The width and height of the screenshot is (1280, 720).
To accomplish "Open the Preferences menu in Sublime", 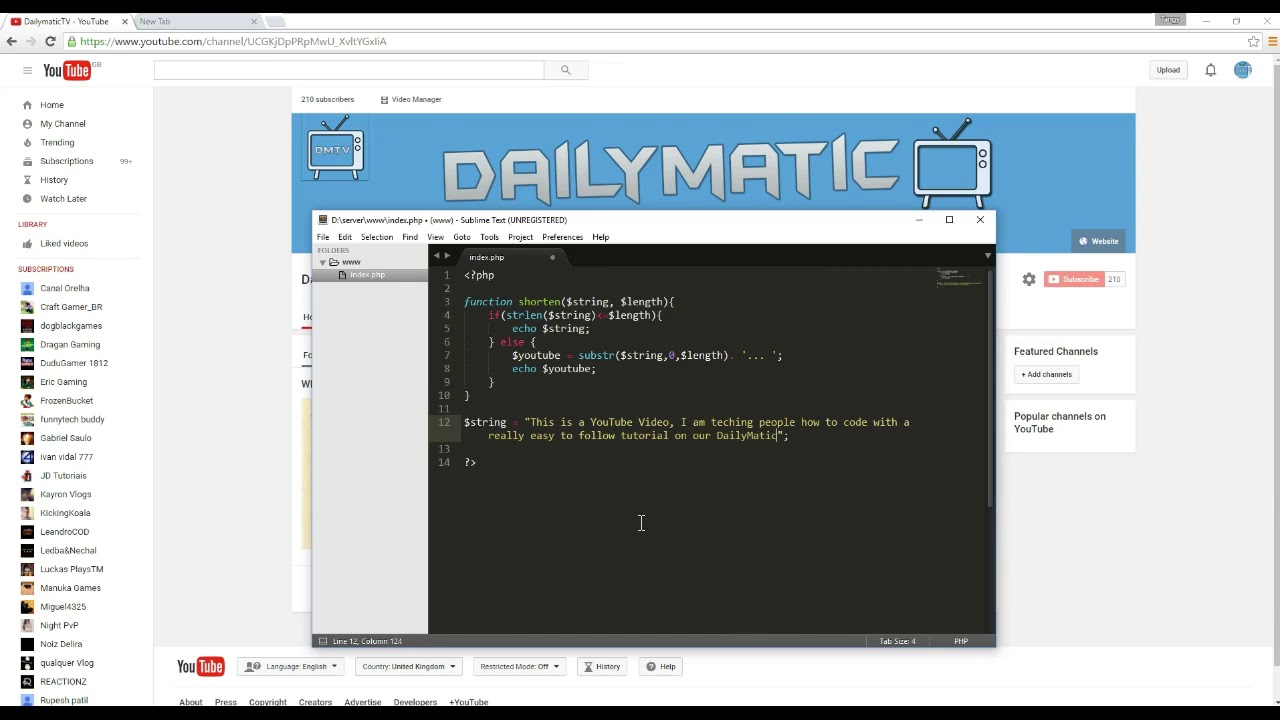I will [x=562, y=237].
